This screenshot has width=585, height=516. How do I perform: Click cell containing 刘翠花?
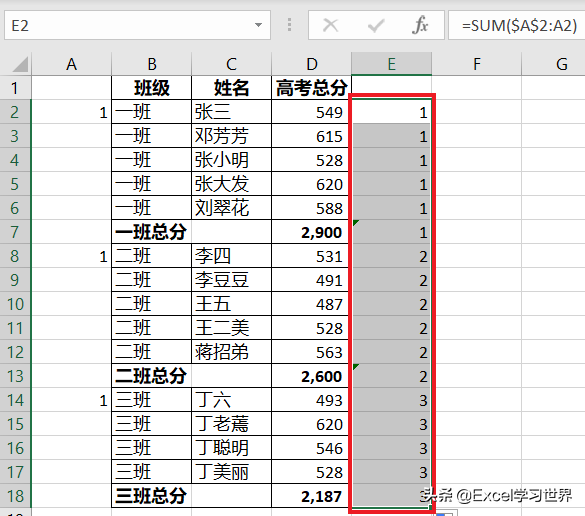click(231, 208)
